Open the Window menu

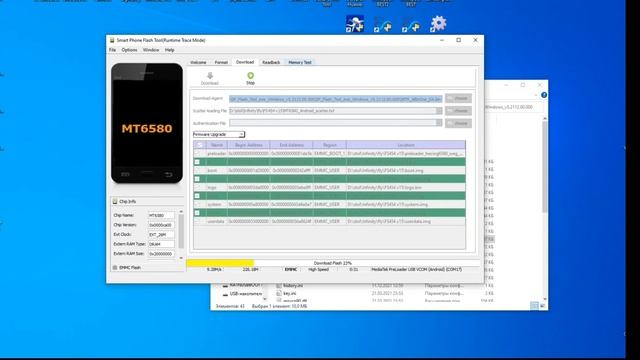(151, 50)
